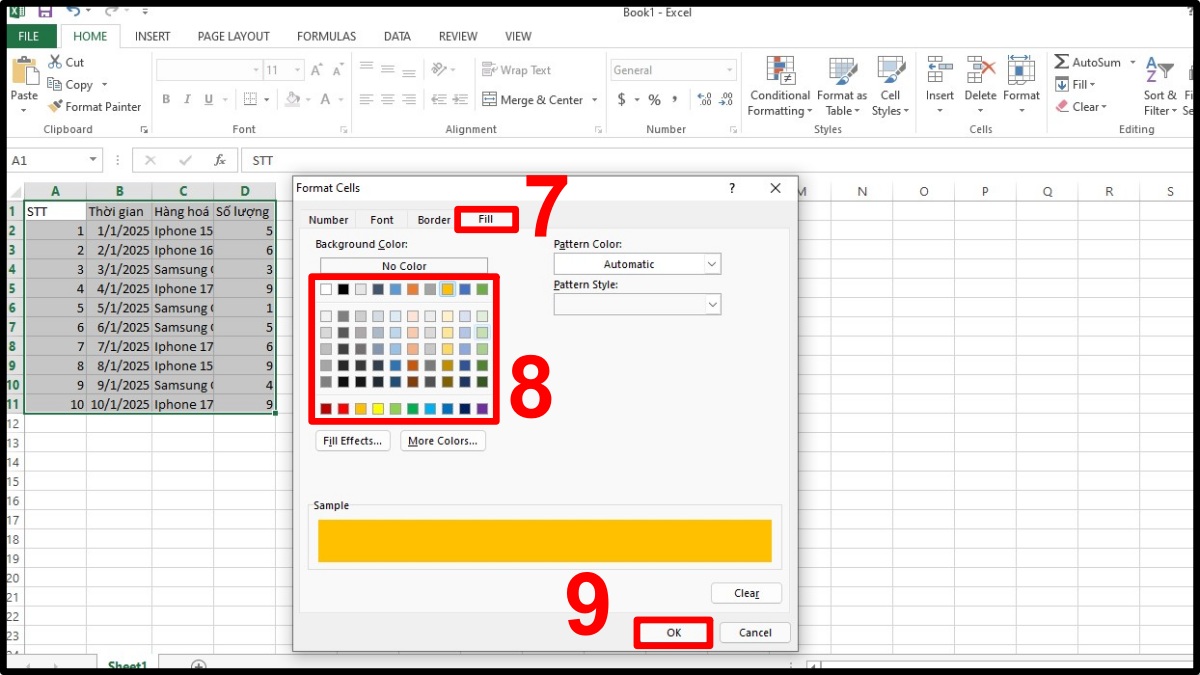Select the Format Painter brush
Image resolution: width=1200 pixels, height=675 pixels.
tap(55, 106)
